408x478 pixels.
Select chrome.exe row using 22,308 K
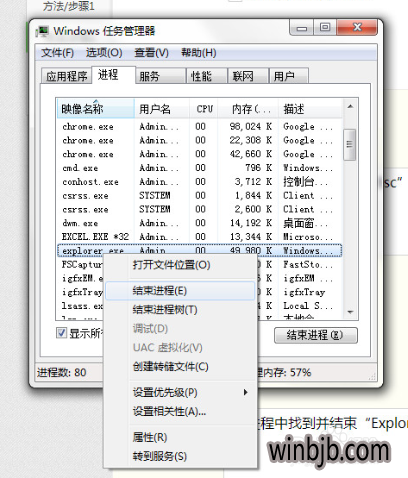(x=200, y=140)
